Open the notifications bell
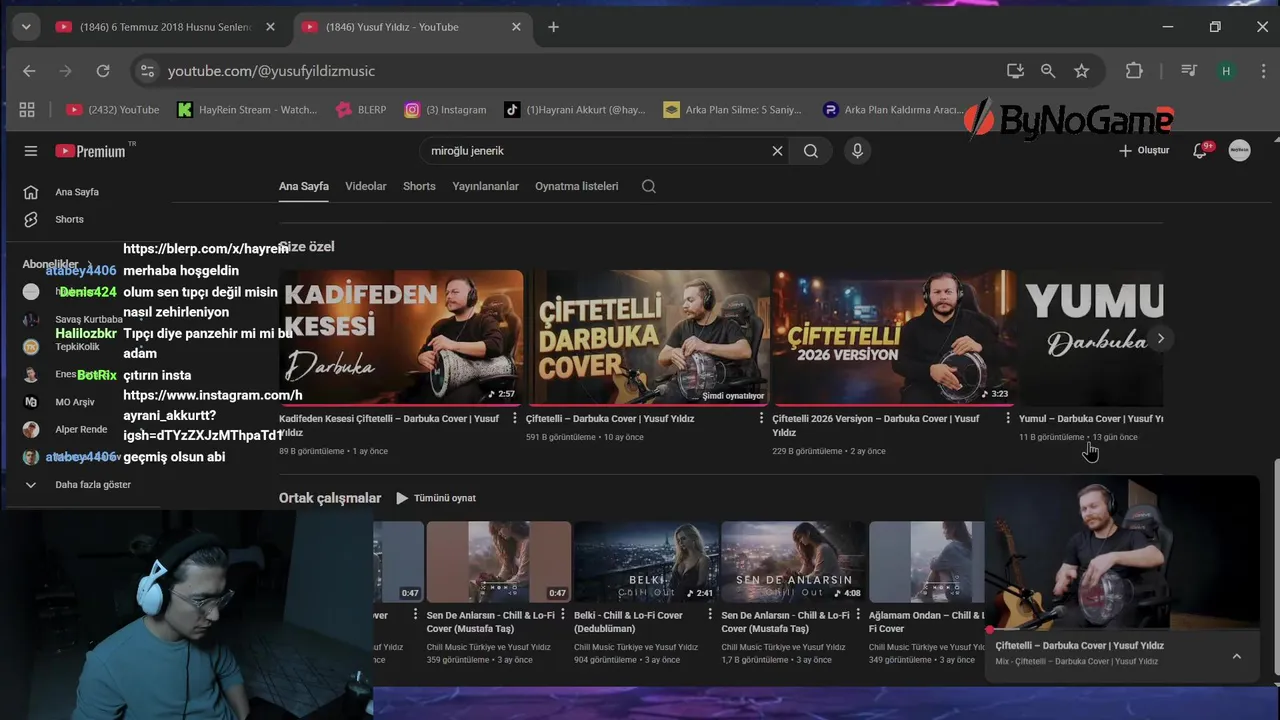 coord(1201,151)
